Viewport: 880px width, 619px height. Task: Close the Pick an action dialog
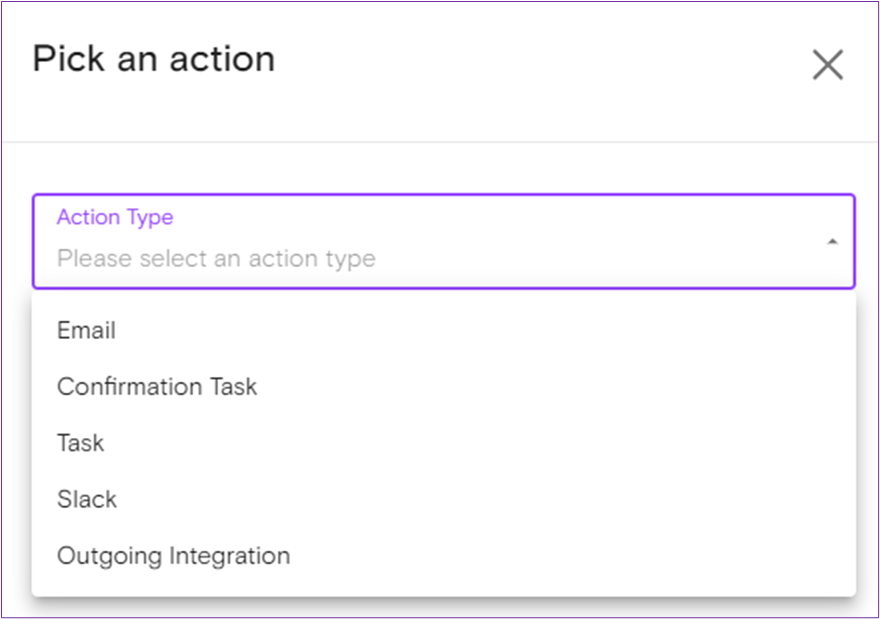click(827, 65)
